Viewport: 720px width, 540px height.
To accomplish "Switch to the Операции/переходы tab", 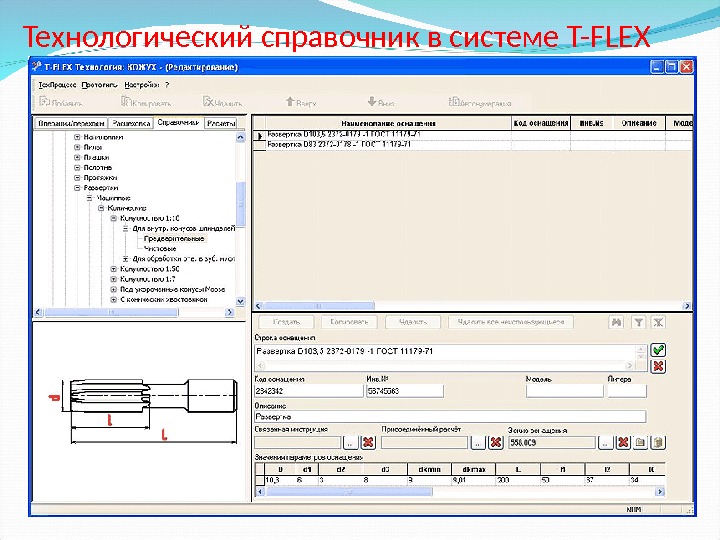I will 71,124.
